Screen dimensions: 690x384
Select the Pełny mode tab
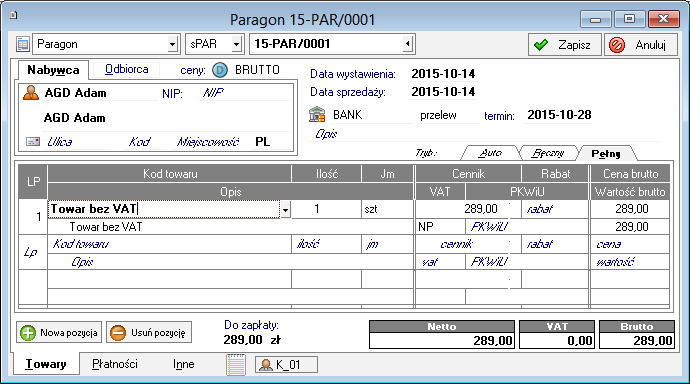(606, 153)
